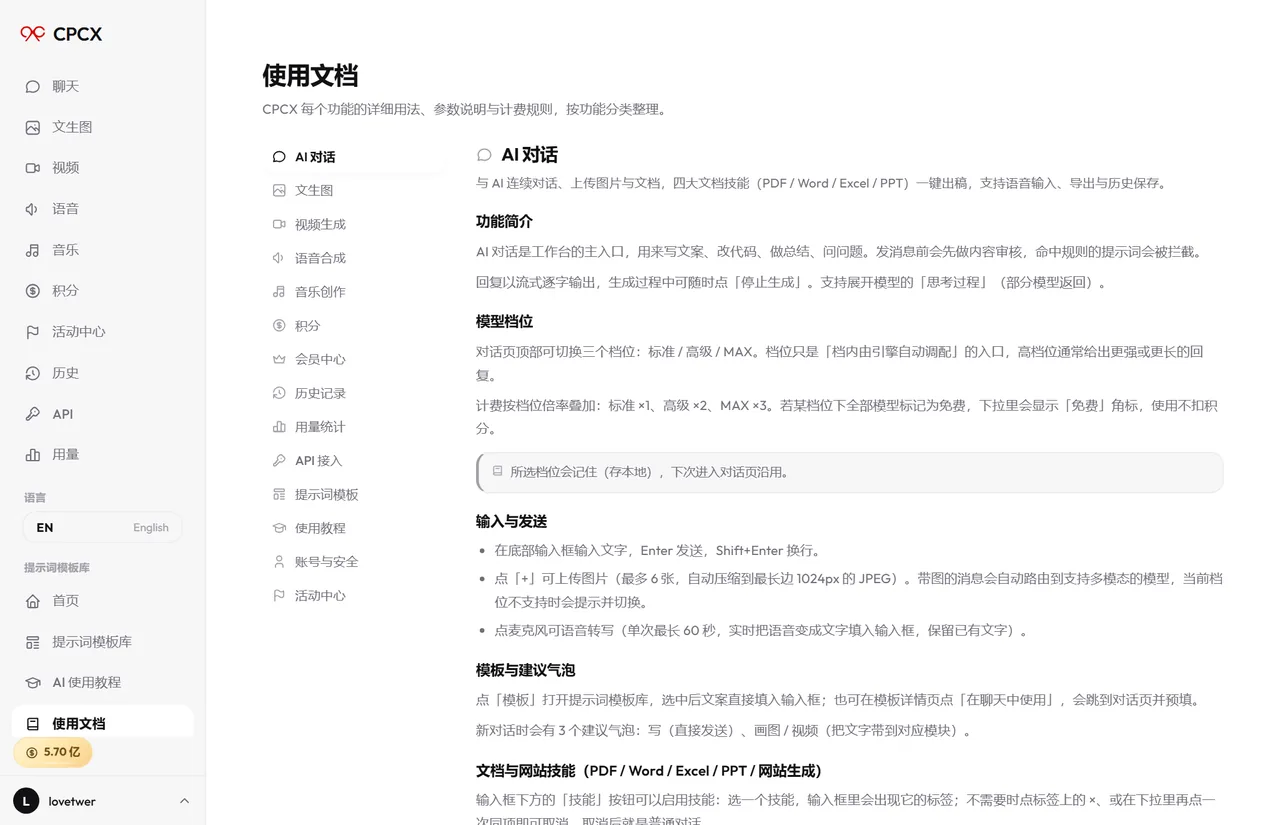Open 历史记录 section in docs navigation
The width and height of the screenshot is (1280, 825).
coord(355,393)
